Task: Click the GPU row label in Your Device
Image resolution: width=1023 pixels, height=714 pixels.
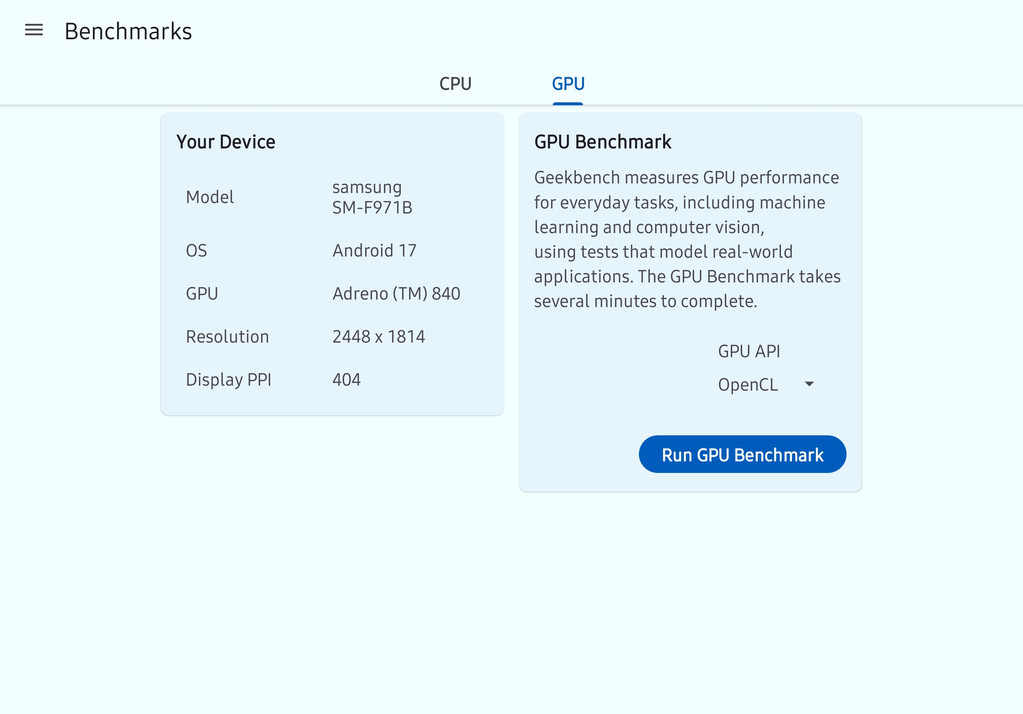Action: click(x=202, y=294)
